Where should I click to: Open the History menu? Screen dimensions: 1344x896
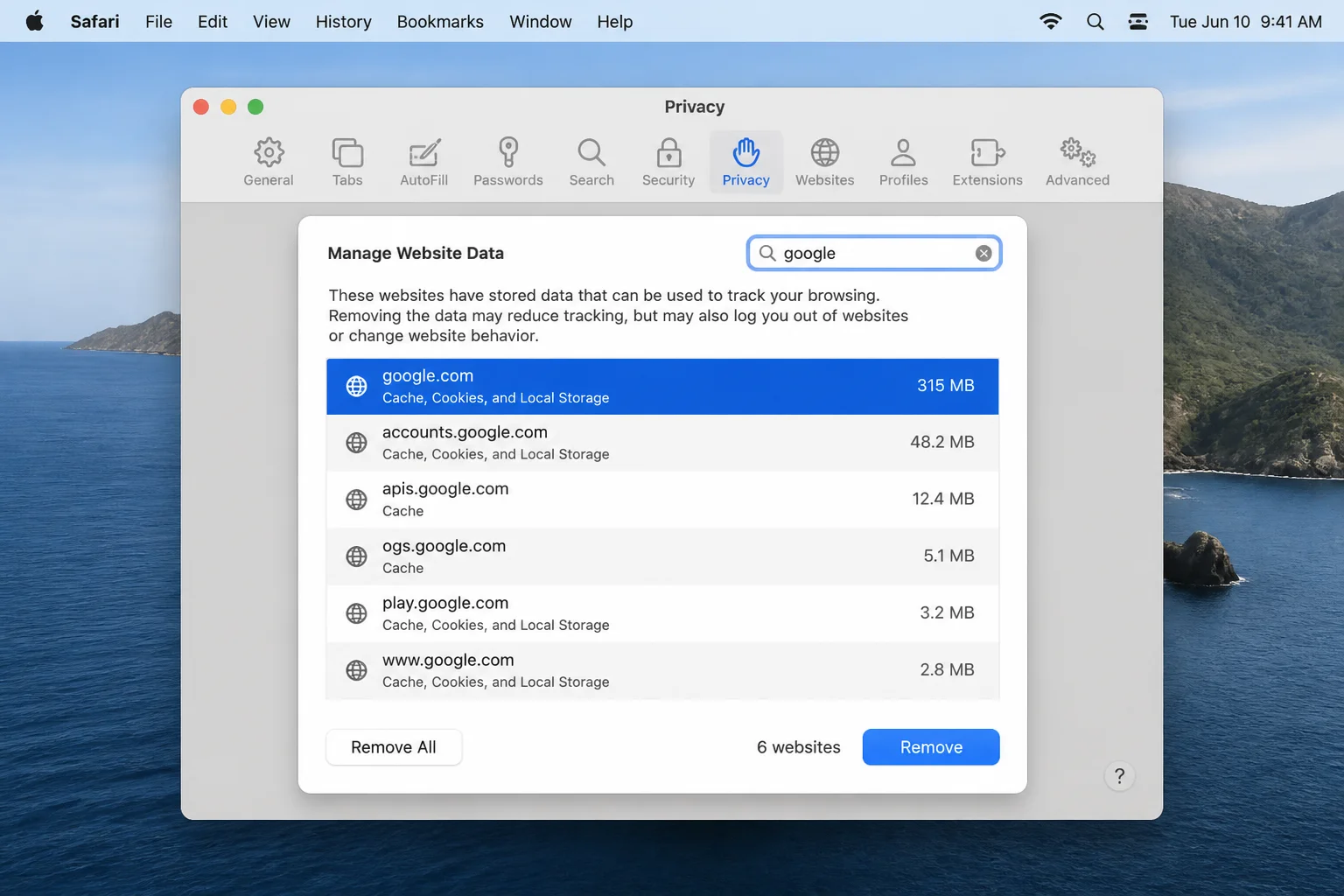point(343,21)
